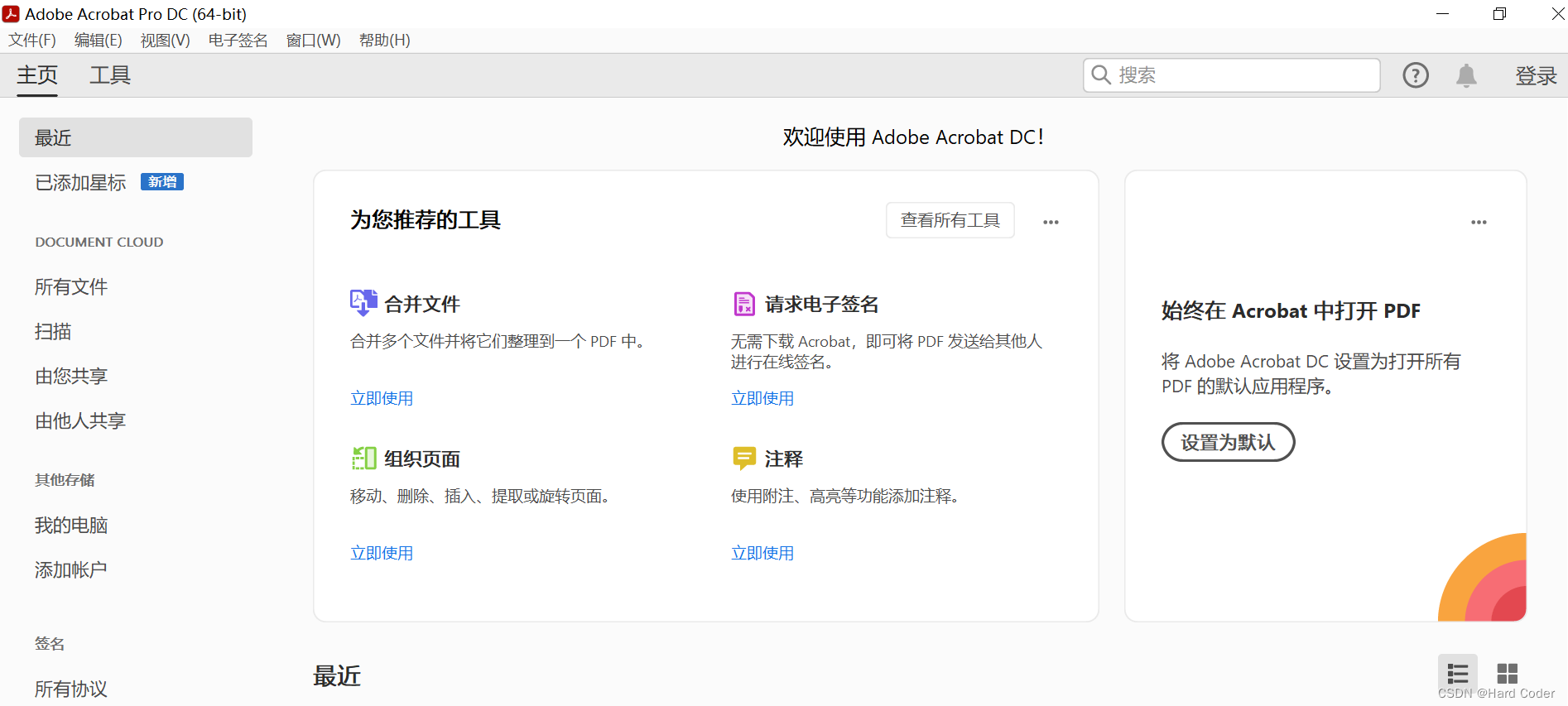Open the 文件(F) menu
The height and width of the screenshot is (706, 1568).
(32, 41)
